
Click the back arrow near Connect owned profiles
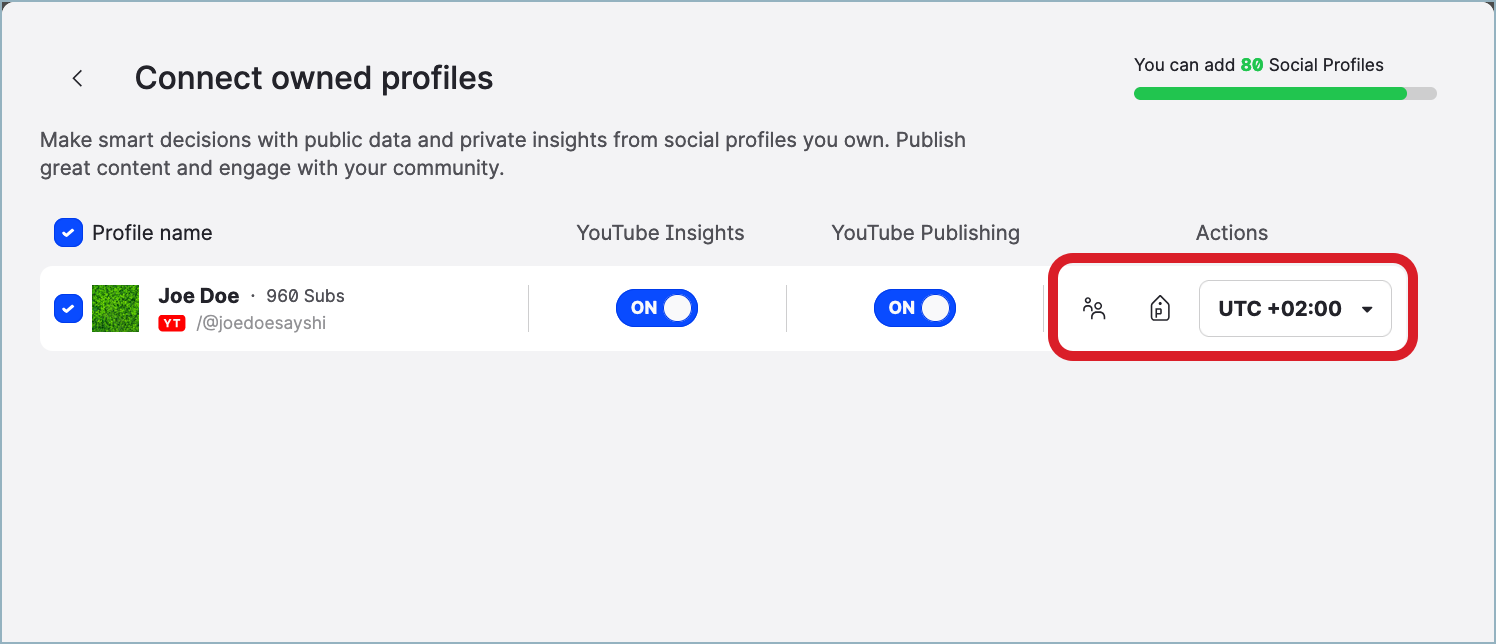(x=77, y=77)
